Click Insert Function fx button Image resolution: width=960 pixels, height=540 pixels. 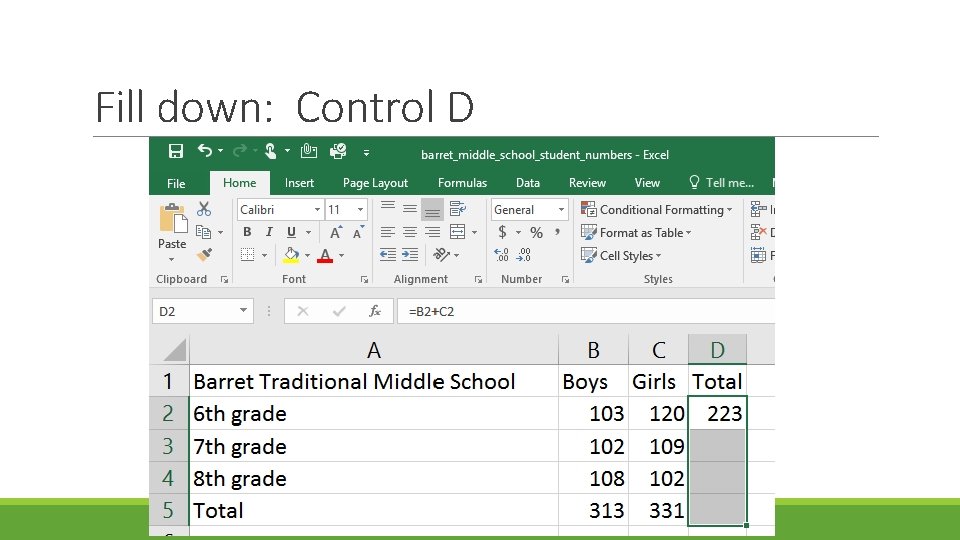click(375, 311)
